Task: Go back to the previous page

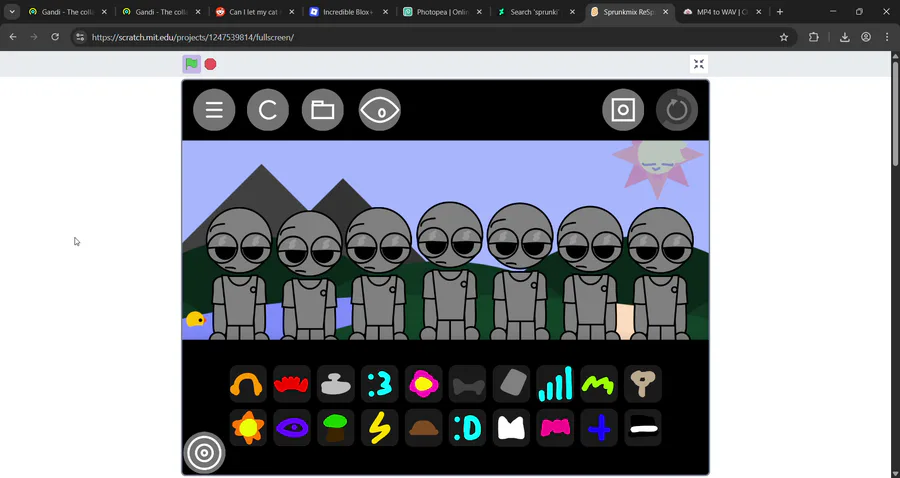Action: [13, 37]
